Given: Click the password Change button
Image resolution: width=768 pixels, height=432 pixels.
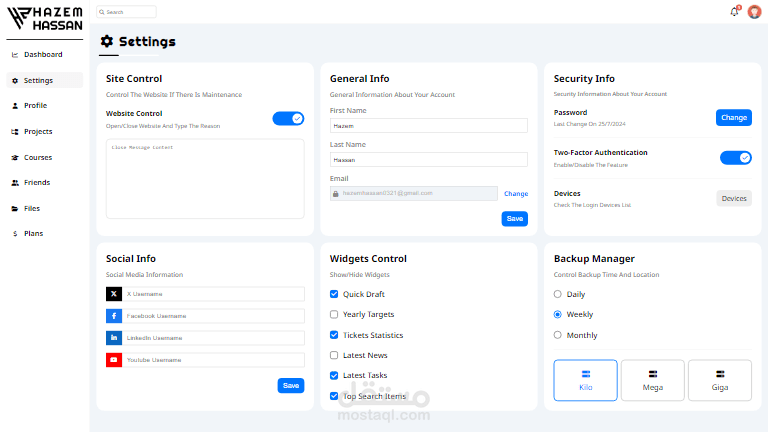Looking at the screenshot, I should (x=734, y=118).
